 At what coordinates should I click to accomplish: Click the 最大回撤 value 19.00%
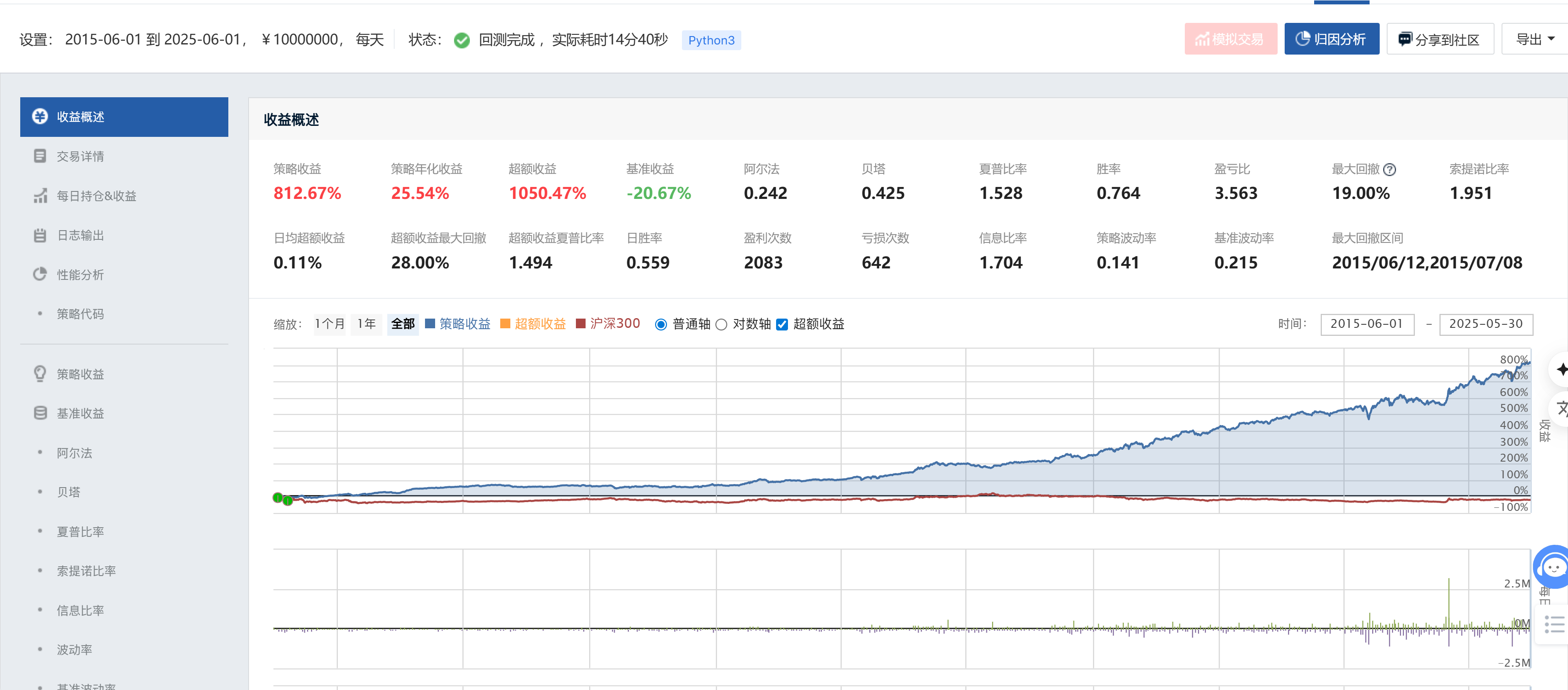tap(1360, 194)
